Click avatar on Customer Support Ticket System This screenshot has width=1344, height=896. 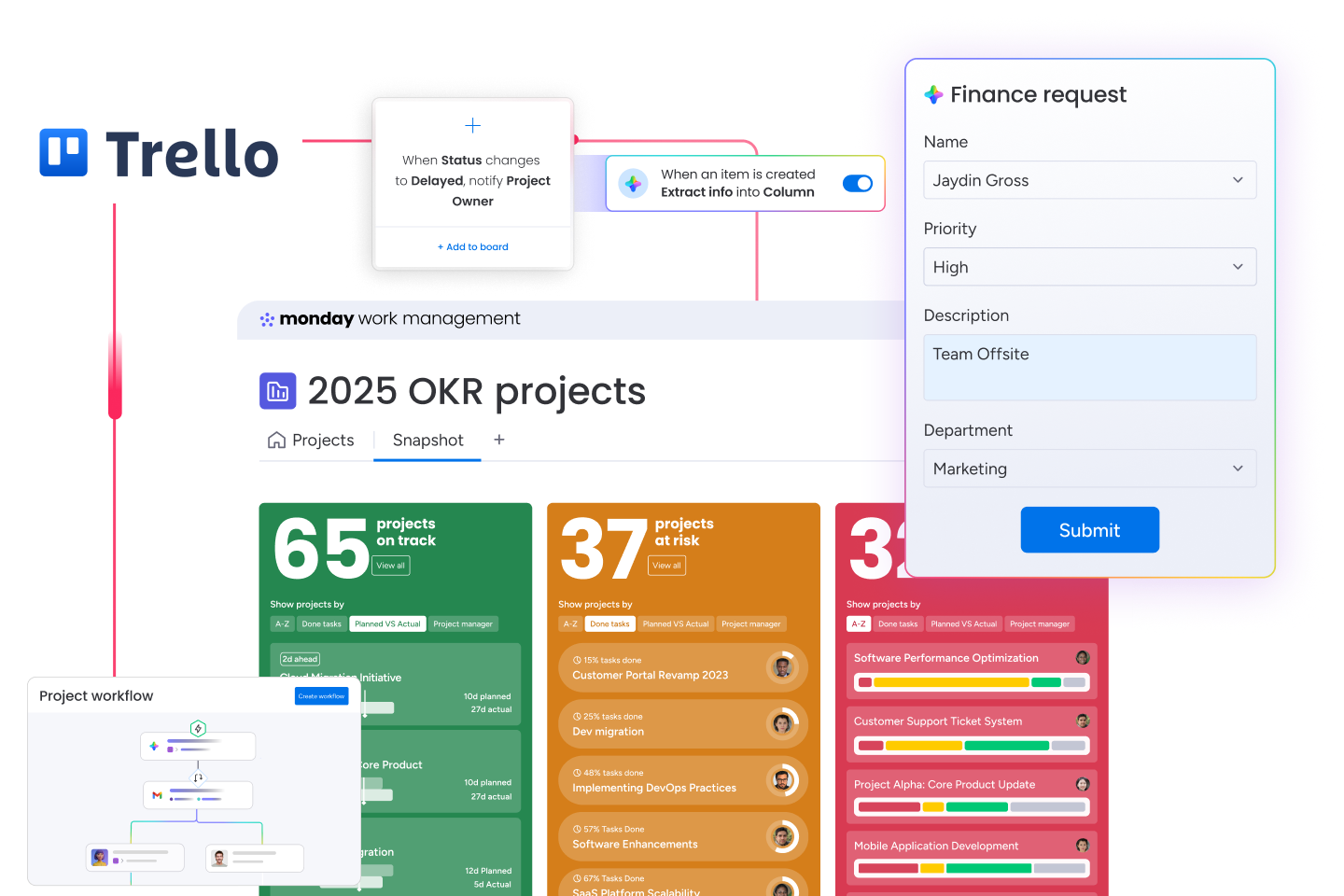pos(1083,721)
